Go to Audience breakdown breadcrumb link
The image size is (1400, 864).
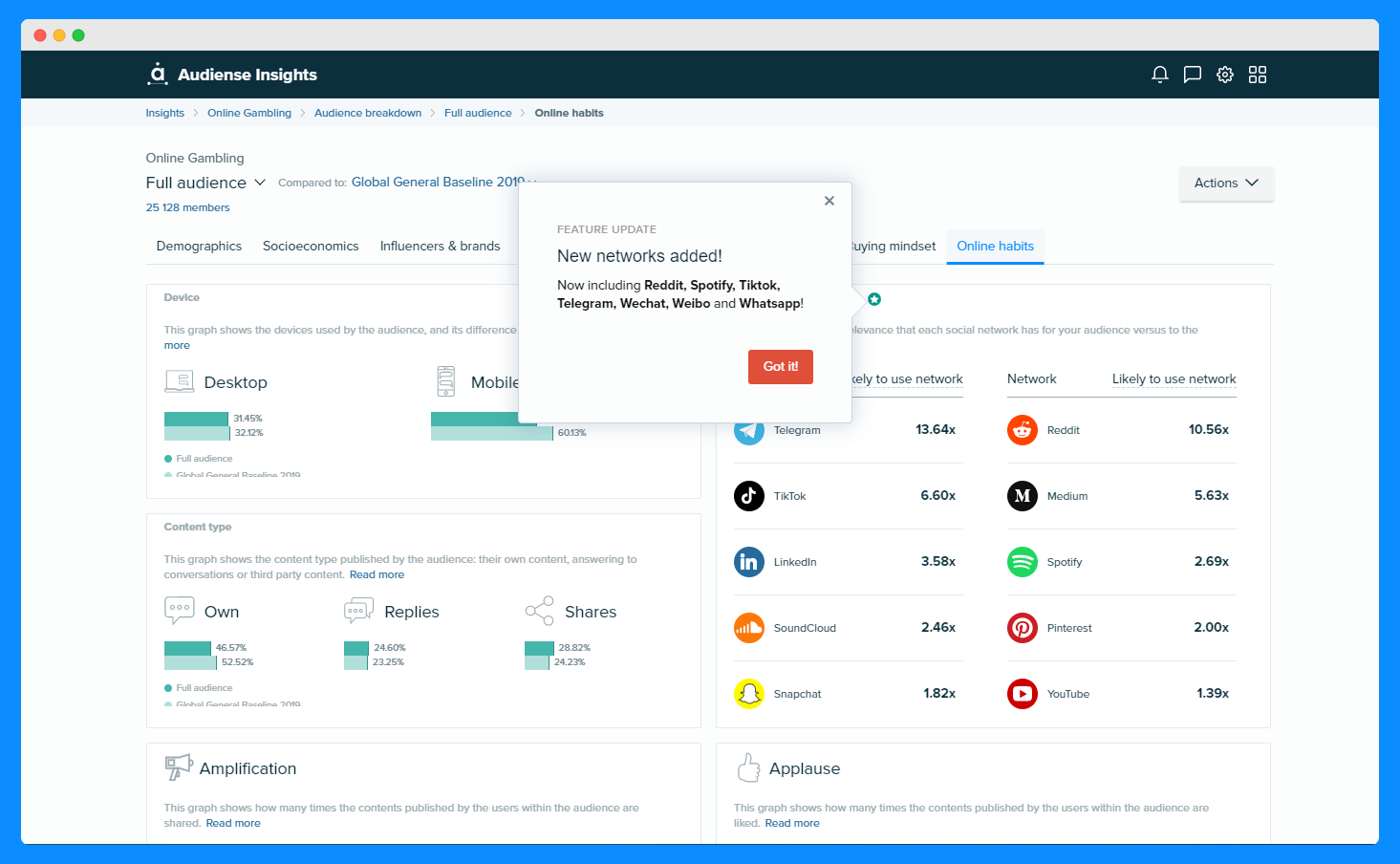pos(368,113)
